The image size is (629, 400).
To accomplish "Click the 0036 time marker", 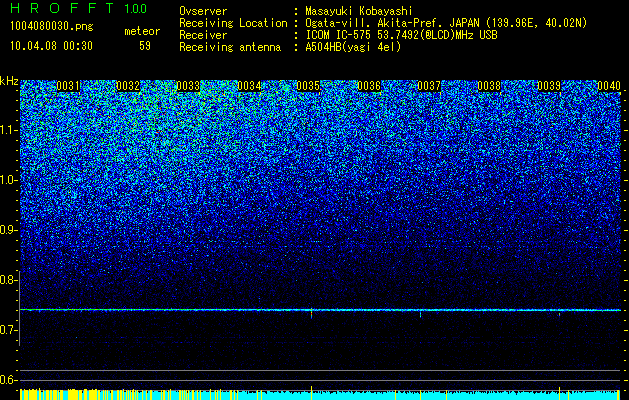I will point(369,86).
